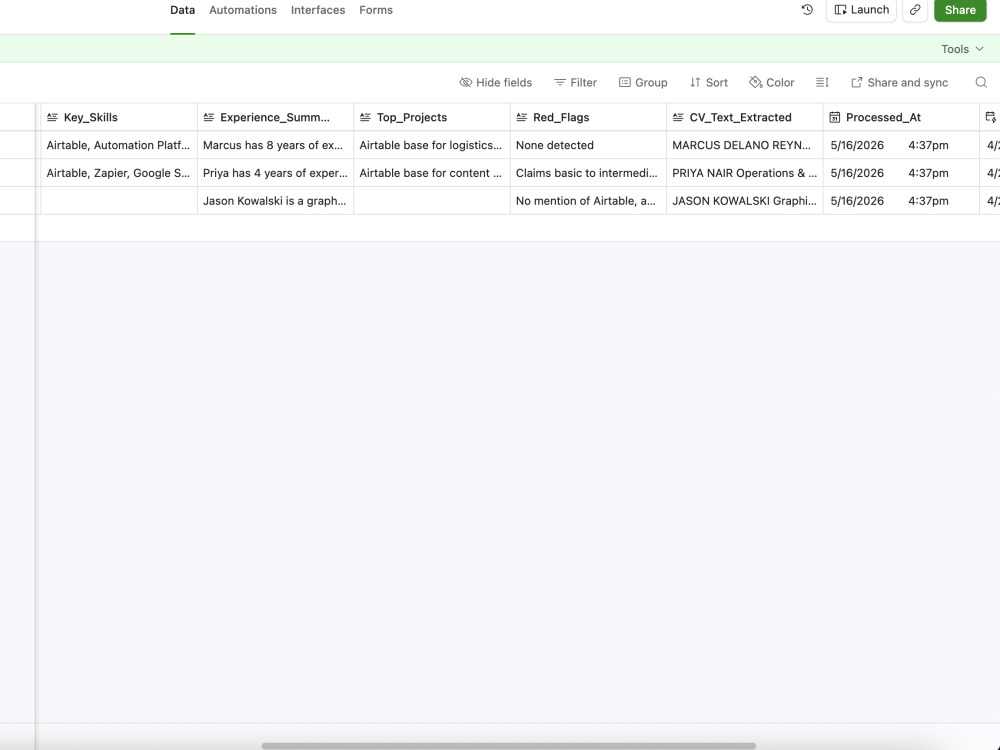Image resolution: width=1000 pixels, height=750 pixels.
Task: Open Group options
Action: 643,82
